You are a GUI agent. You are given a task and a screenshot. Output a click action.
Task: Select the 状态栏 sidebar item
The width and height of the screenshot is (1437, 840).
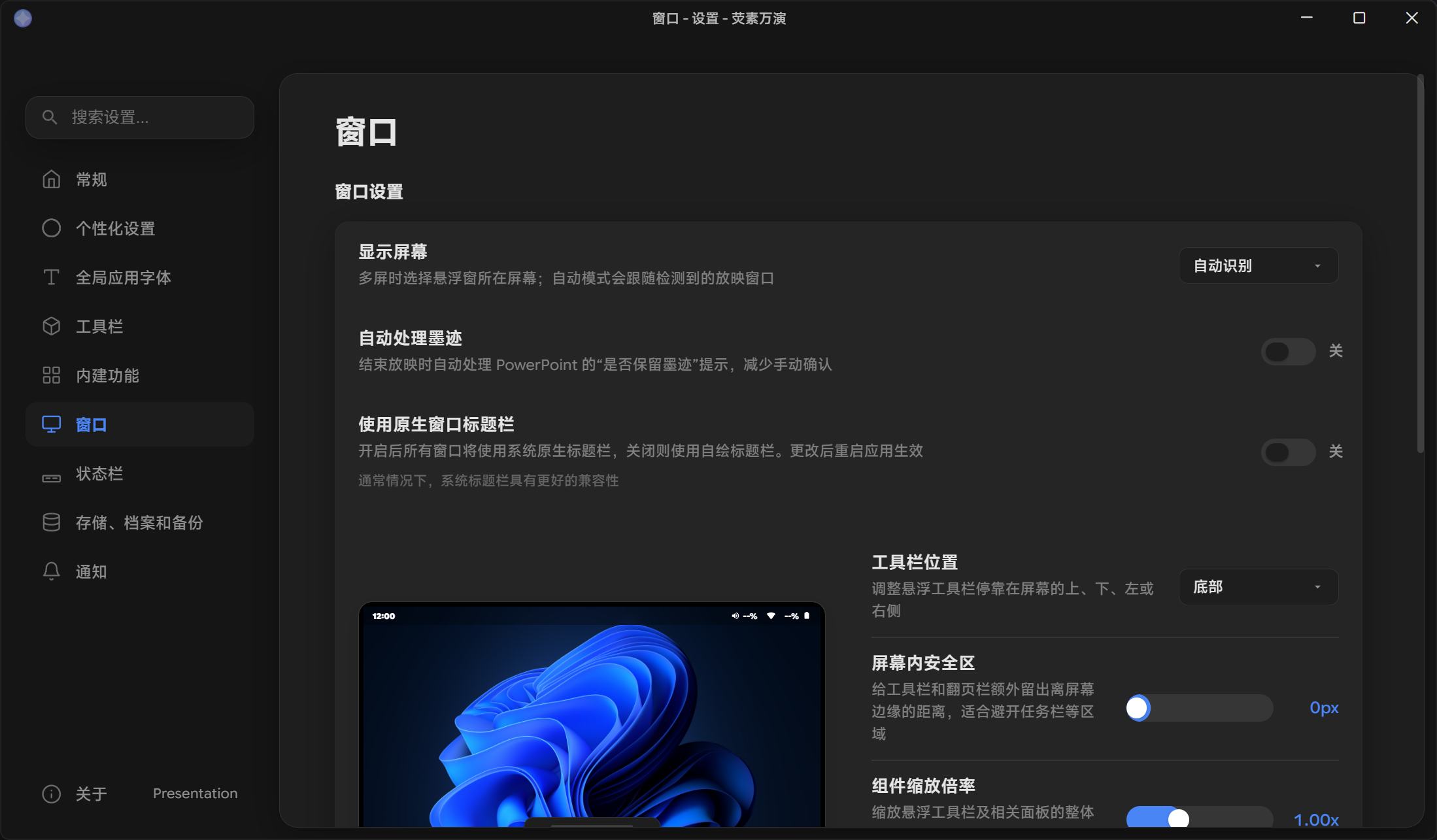click(x=140, y=473)
